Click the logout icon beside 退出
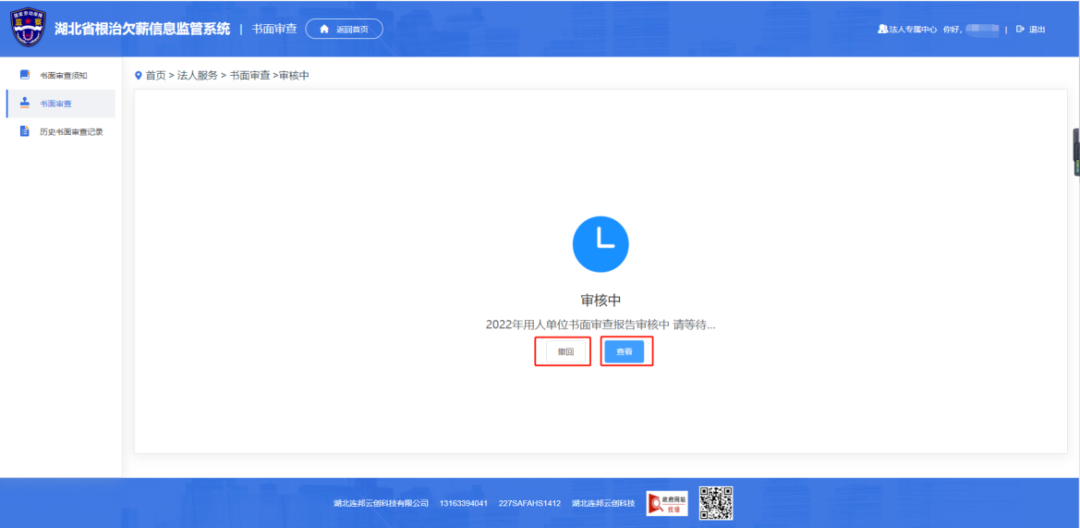1080x528 pixels. [1019, 29]
